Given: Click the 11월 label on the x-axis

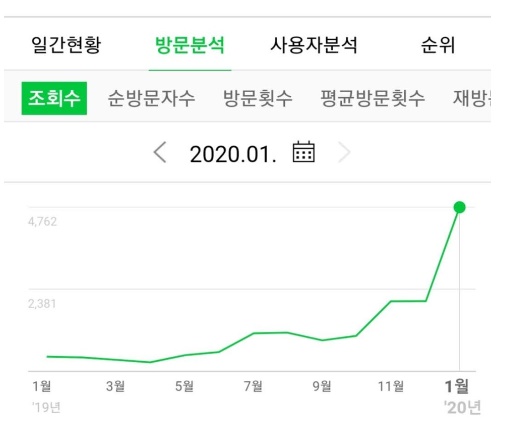Looking at the screenshot, I should (x=391, y=386).
